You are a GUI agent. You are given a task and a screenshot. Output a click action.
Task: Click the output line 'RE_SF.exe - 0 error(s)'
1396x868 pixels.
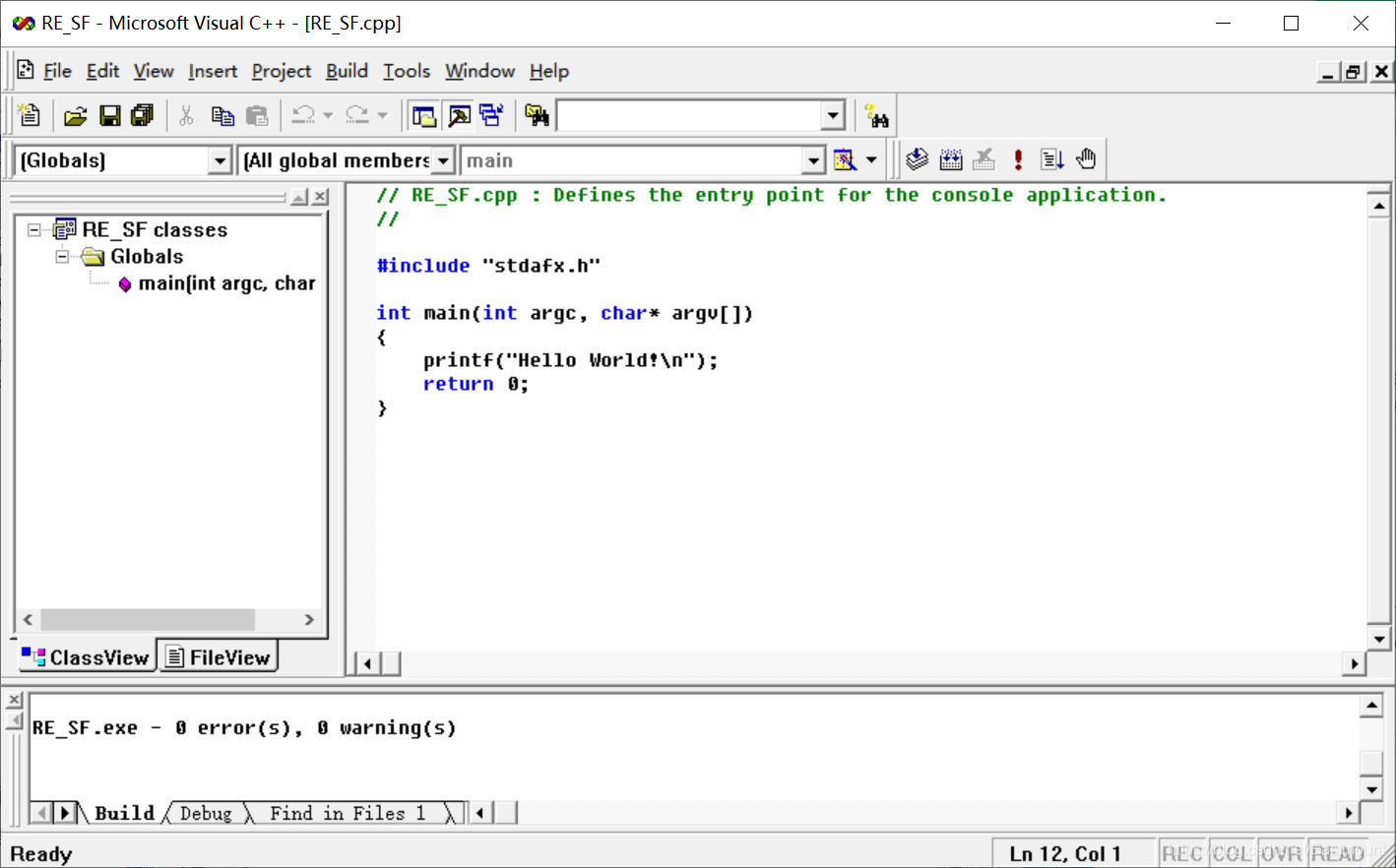[x=244, y=728]
